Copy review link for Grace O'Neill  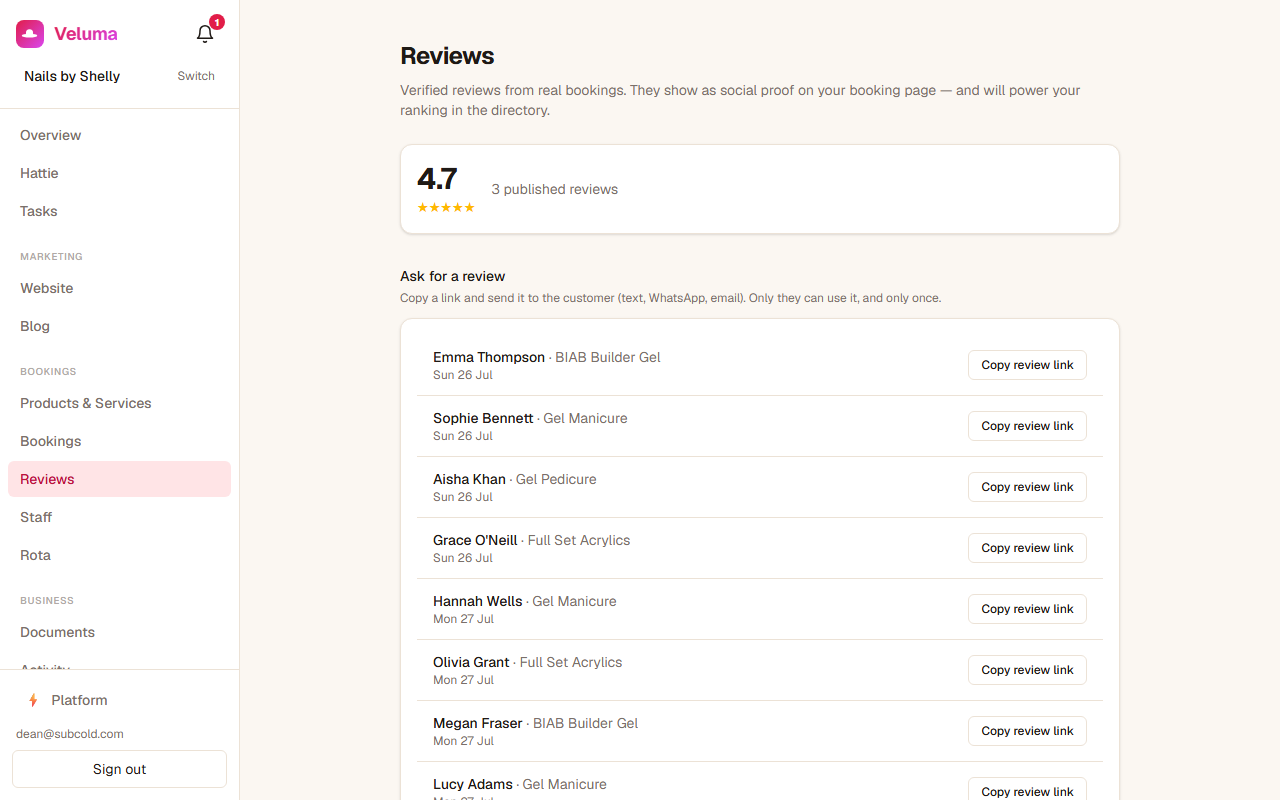point(1027,548)
